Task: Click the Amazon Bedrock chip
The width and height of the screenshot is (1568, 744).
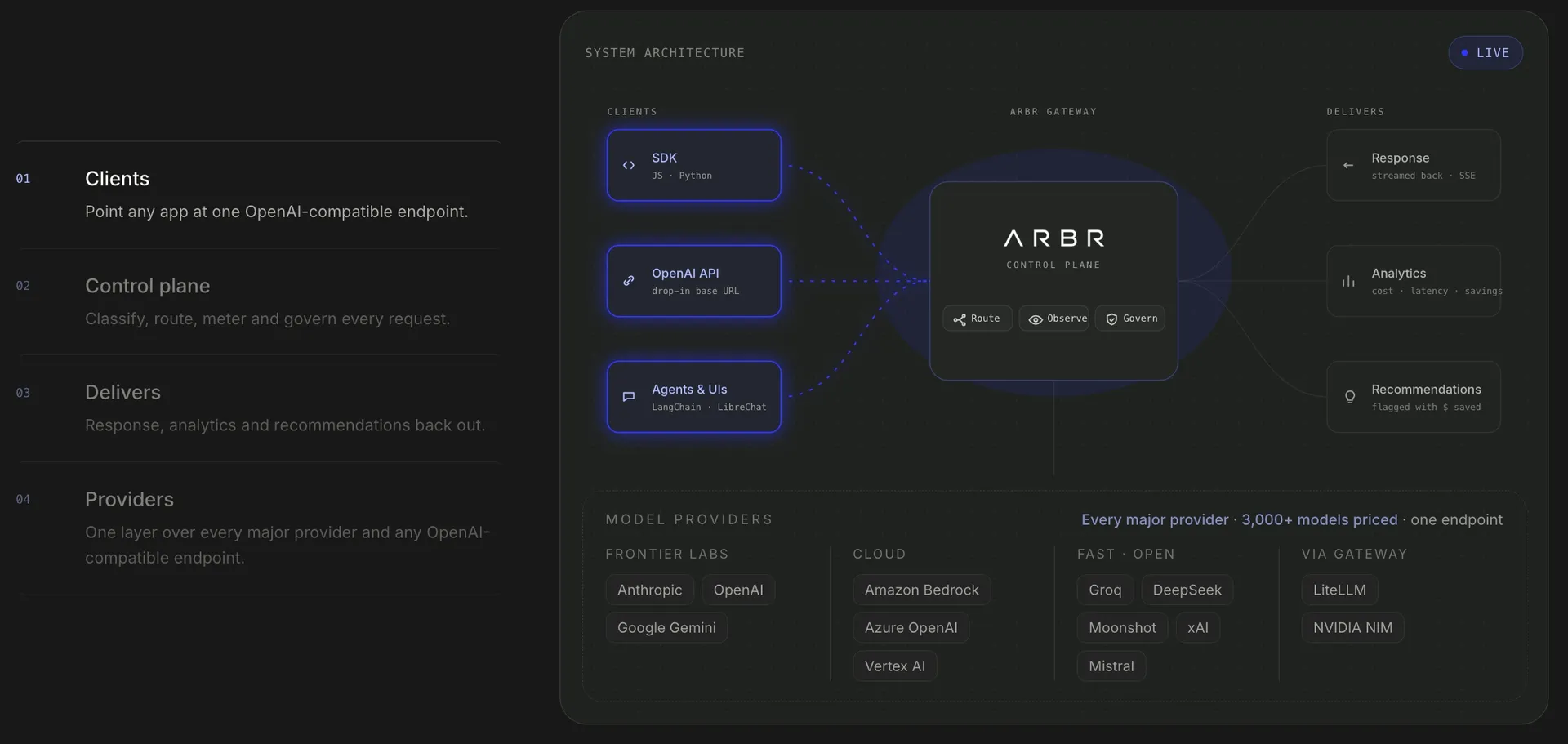Action: [922, 590]
